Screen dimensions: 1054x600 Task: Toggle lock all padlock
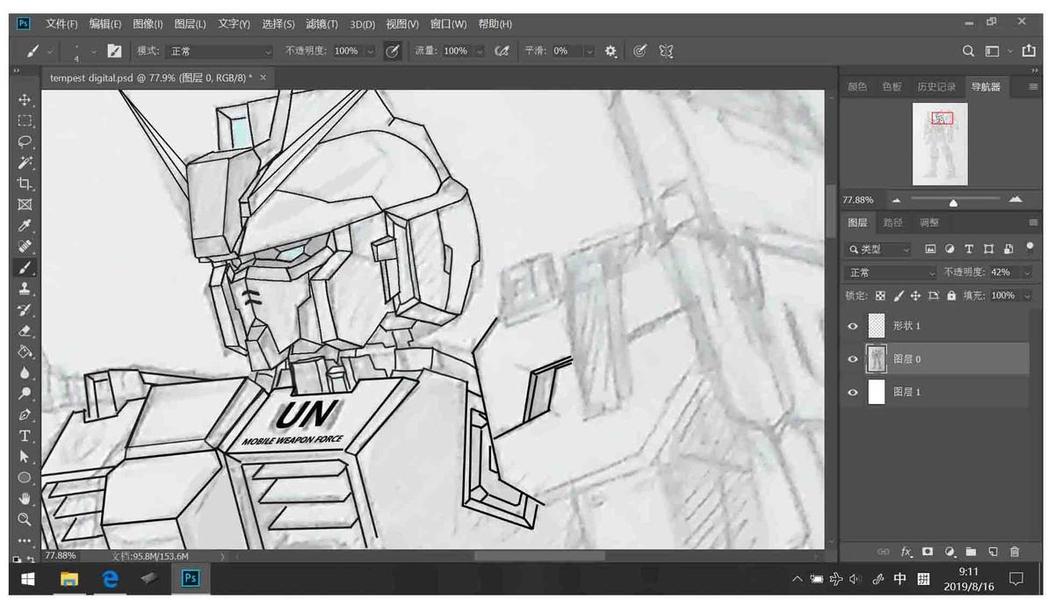click(951, 296)
